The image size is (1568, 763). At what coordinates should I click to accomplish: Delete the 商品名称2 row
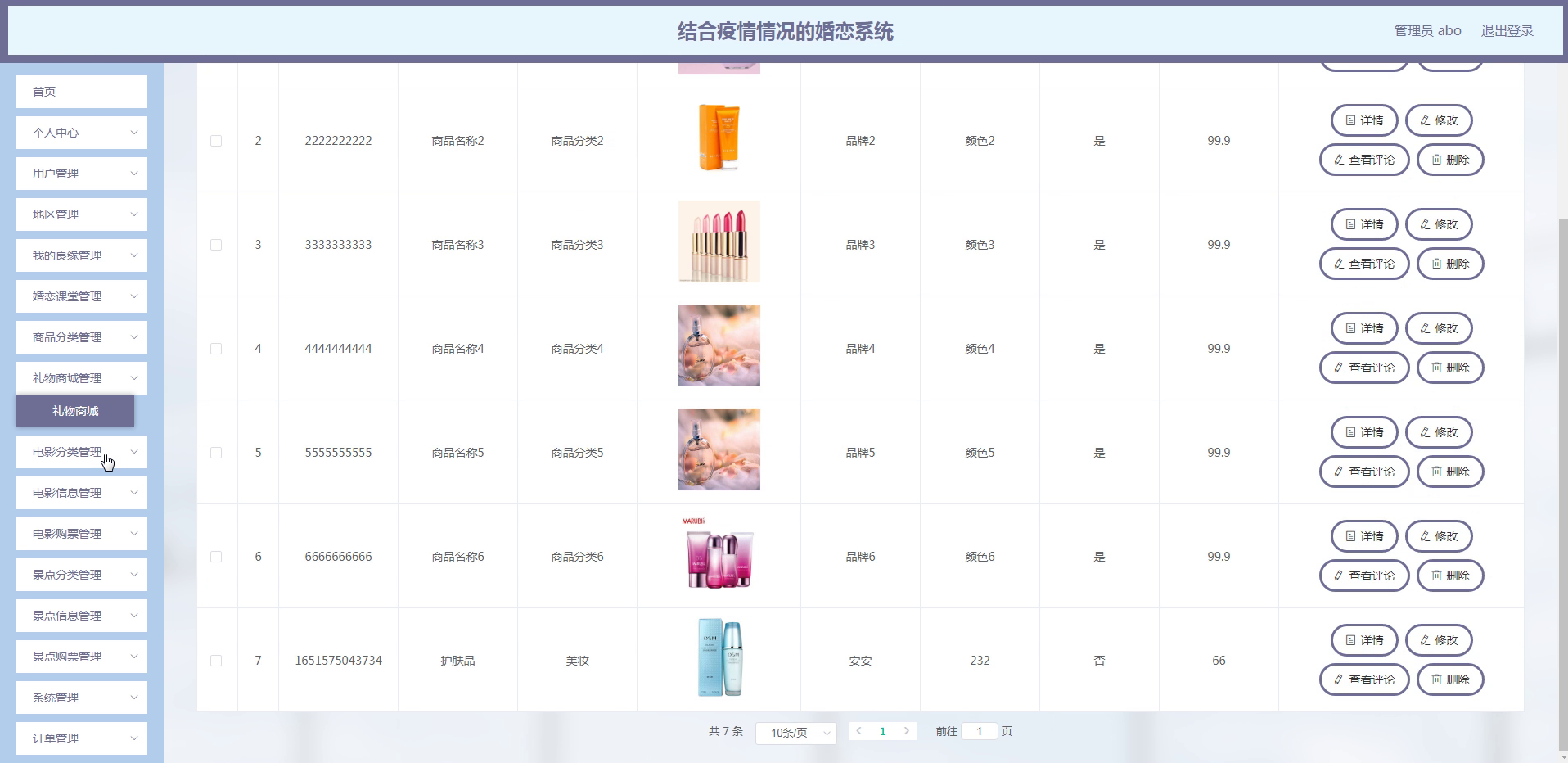coord(1450,160)
